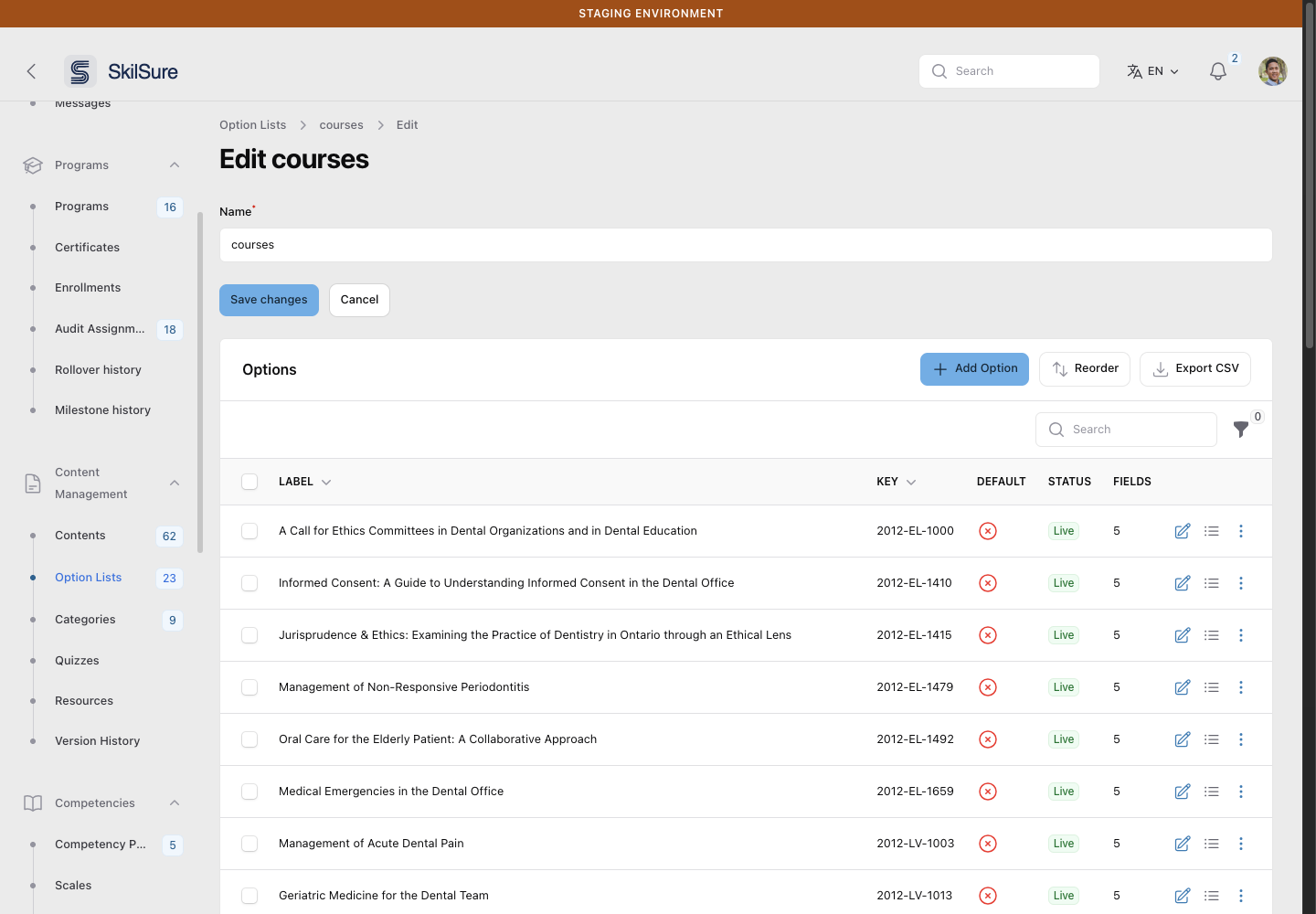Open fields list for 2012-EL-1415
Image resolution: width=1316 pixels, height=914 pixels.
click(1212, 635)
